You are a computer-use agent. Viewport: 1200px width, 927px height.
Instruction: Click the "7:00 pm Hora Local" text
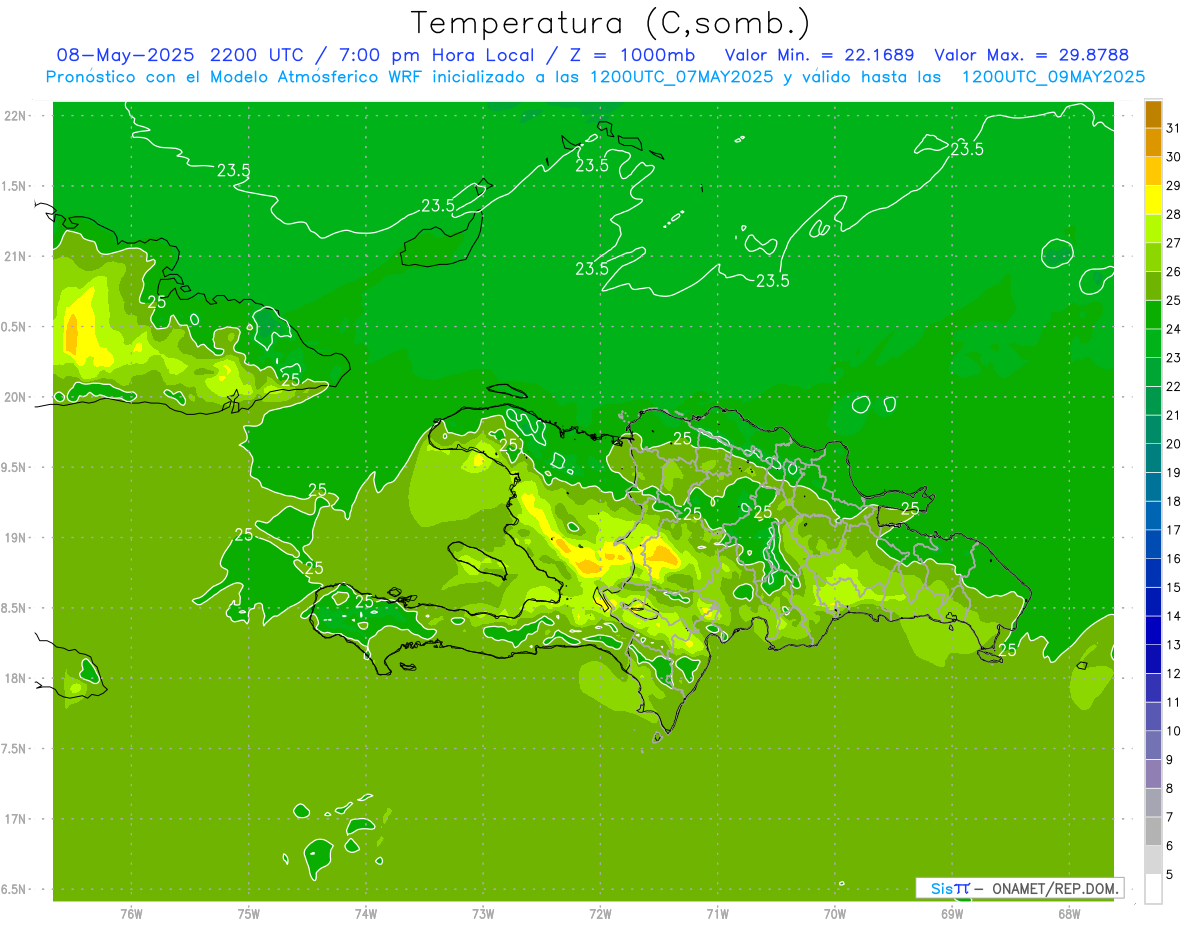pyautogui.click(x=436, y=55)
